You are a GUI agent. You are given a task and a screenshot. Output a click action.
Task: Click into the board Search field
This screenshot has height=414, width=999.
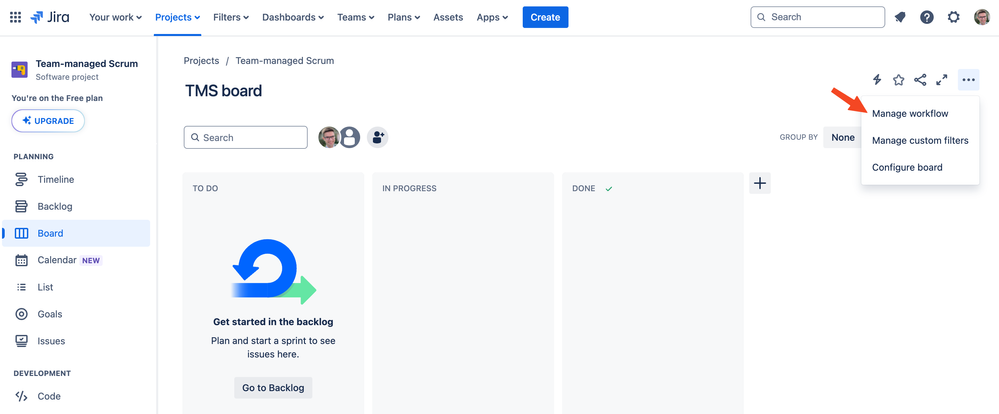pos(245,138)
